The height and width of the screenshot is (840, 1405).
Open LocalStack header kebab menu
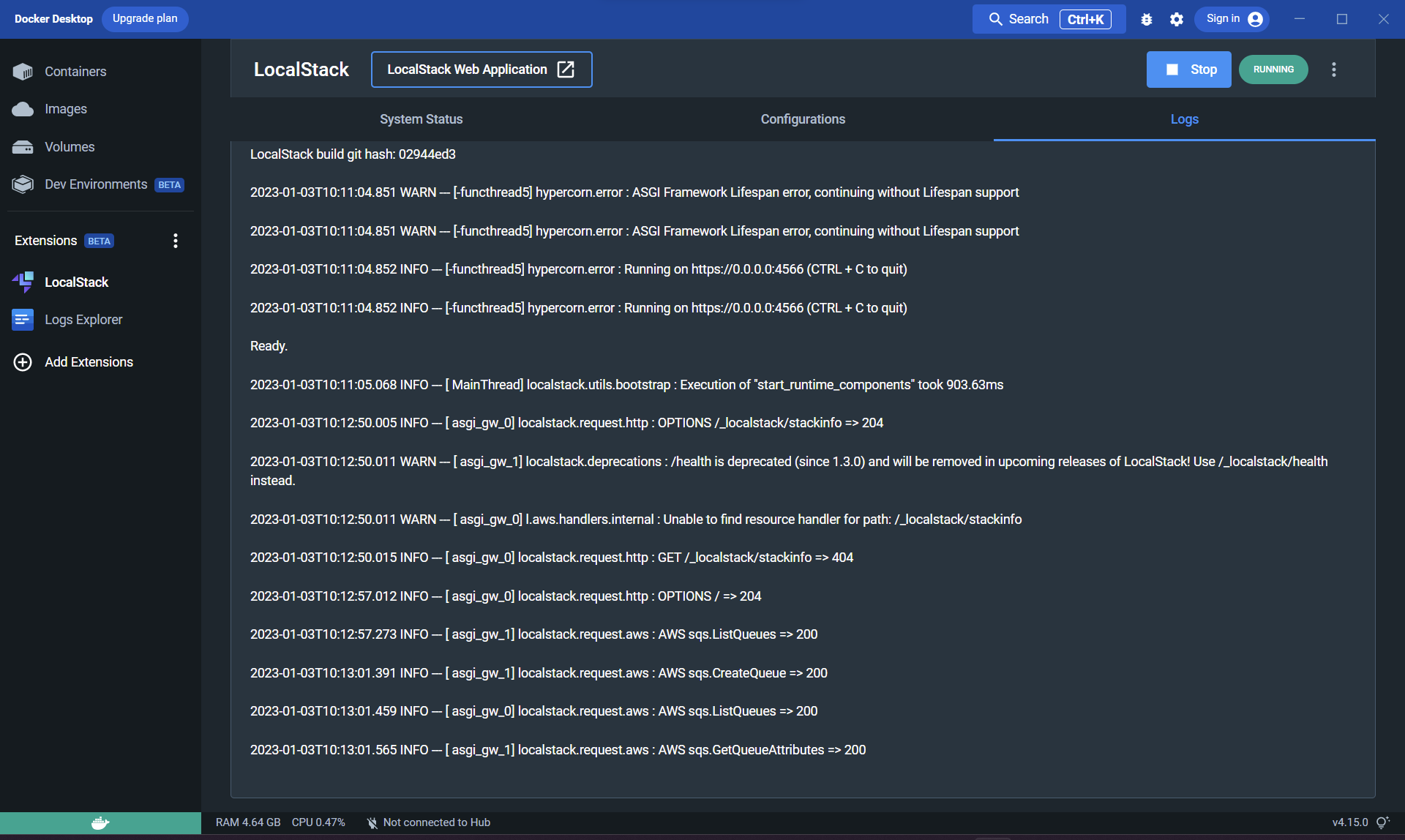tap(1333, 70)
